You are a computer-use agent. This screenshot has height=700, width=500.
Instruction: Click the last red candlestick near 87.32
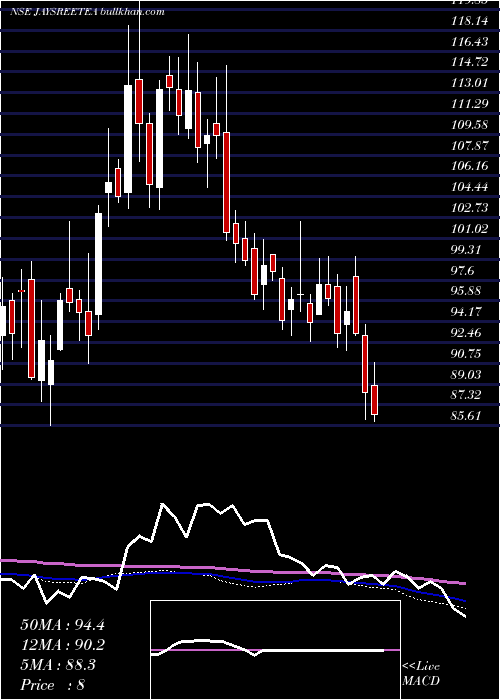pos(374,400)
